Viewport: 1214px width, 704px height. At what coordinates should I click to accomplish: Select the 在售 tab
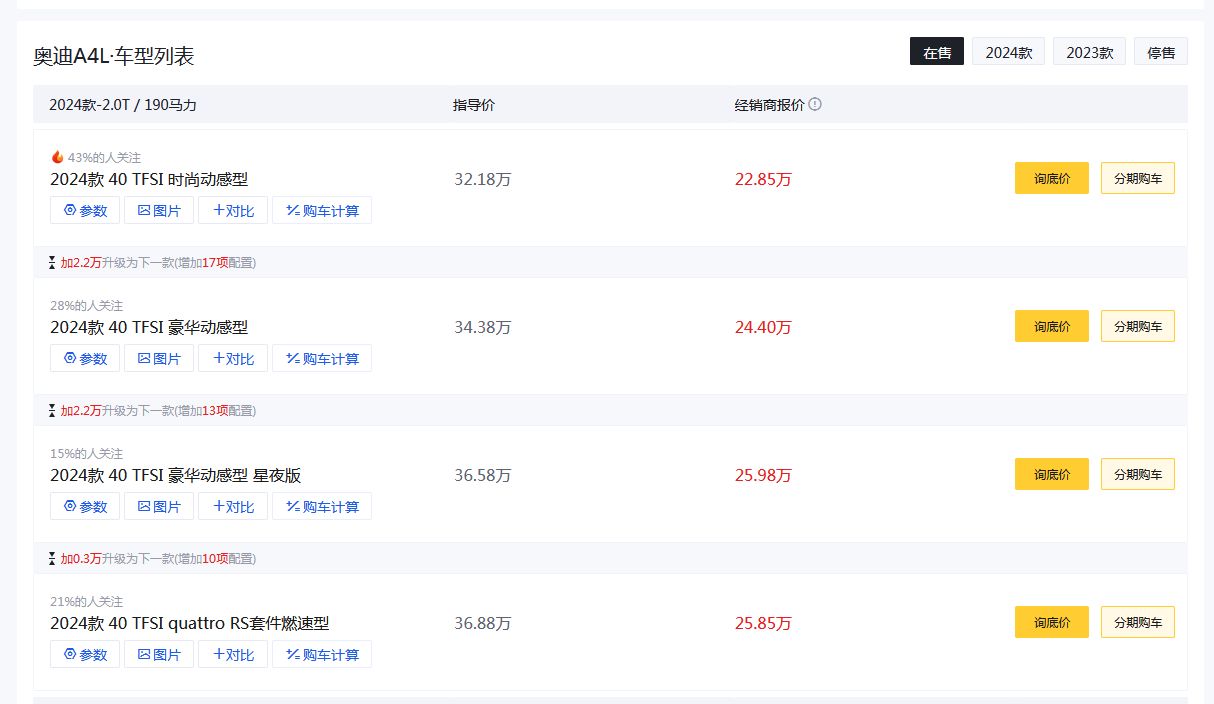click(937, 52)
